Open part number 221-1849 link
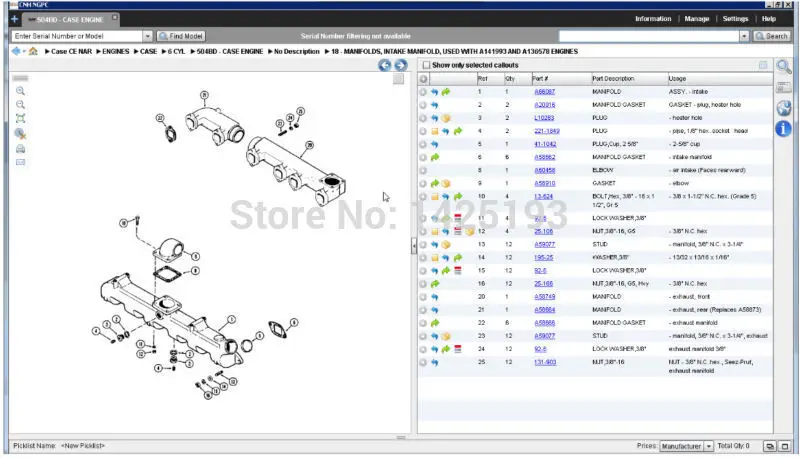The image size is (800, 459). tap(547, 131)
